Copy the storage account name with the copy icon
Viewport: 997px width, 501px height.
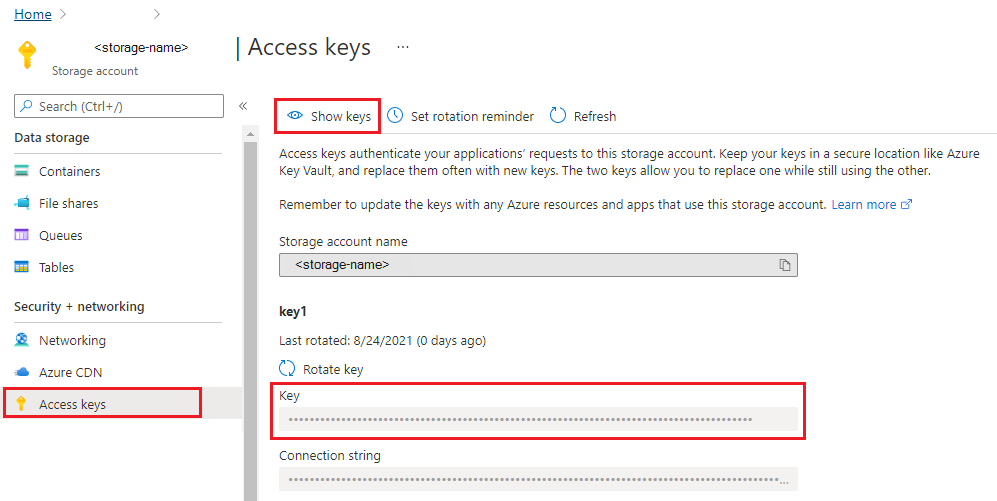pos(785,265)
